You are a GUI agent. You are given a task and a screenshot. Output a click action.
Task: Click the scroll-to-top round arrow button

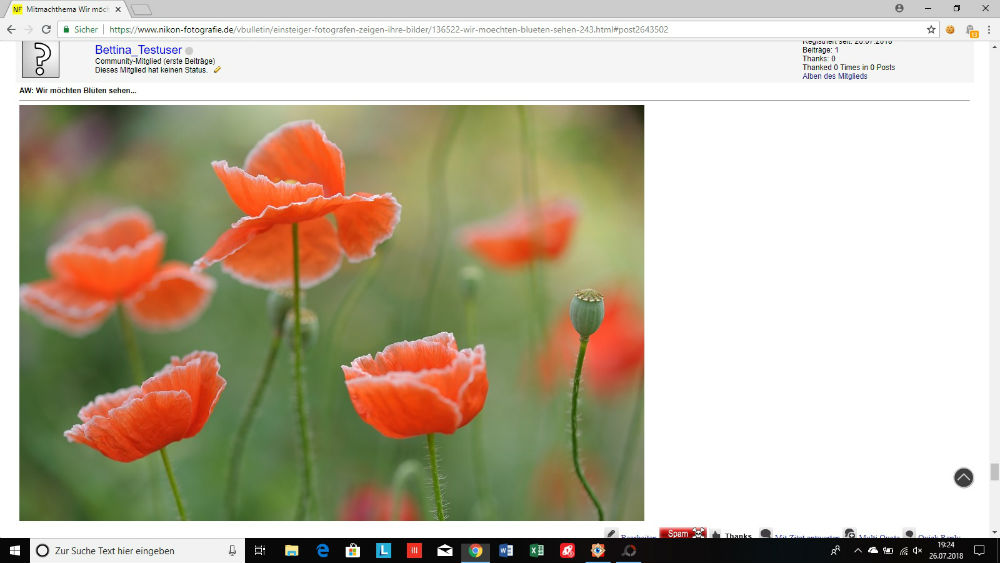[963, 478]
